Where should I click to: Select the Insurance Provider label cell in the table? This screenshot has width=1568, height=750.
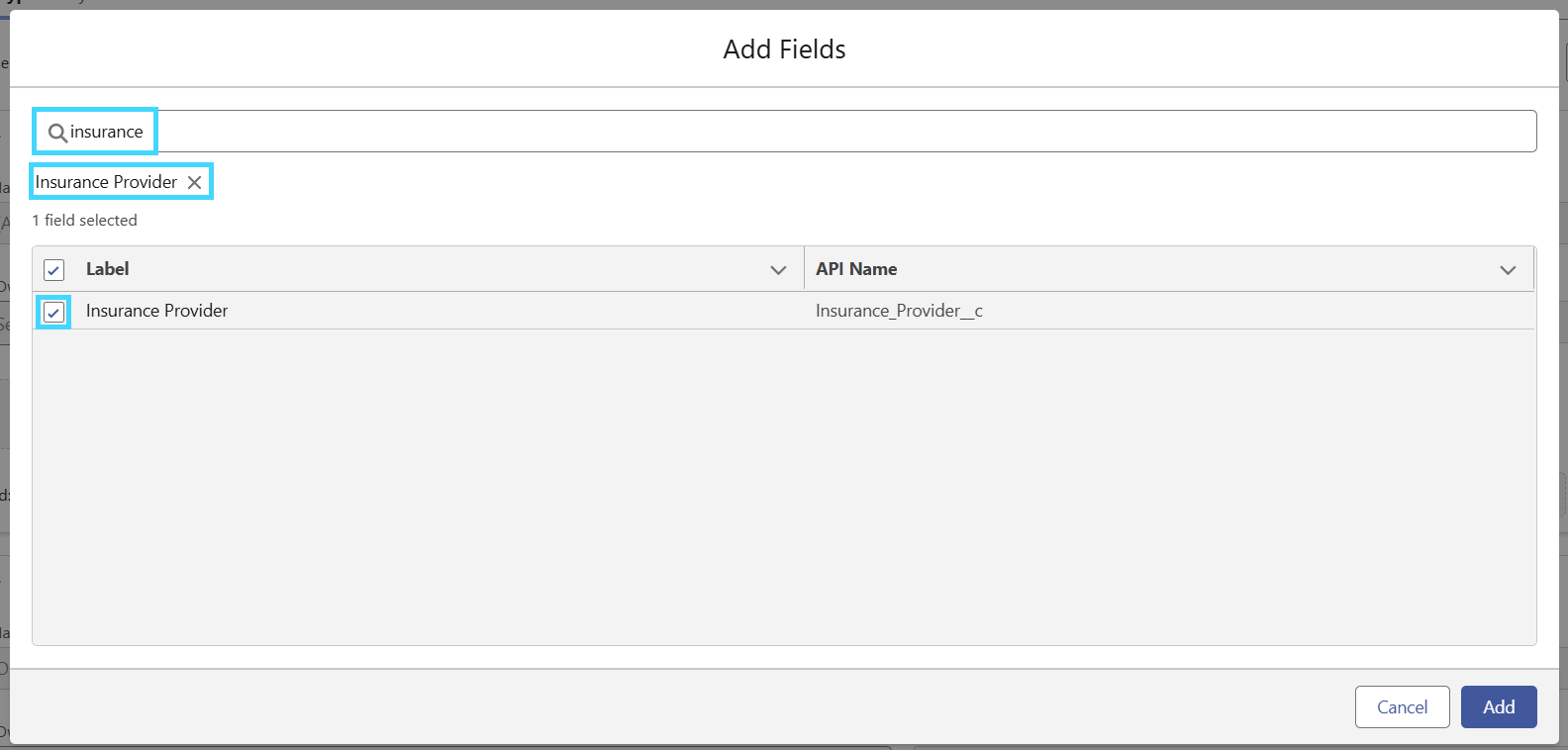(x=156, y=311)
